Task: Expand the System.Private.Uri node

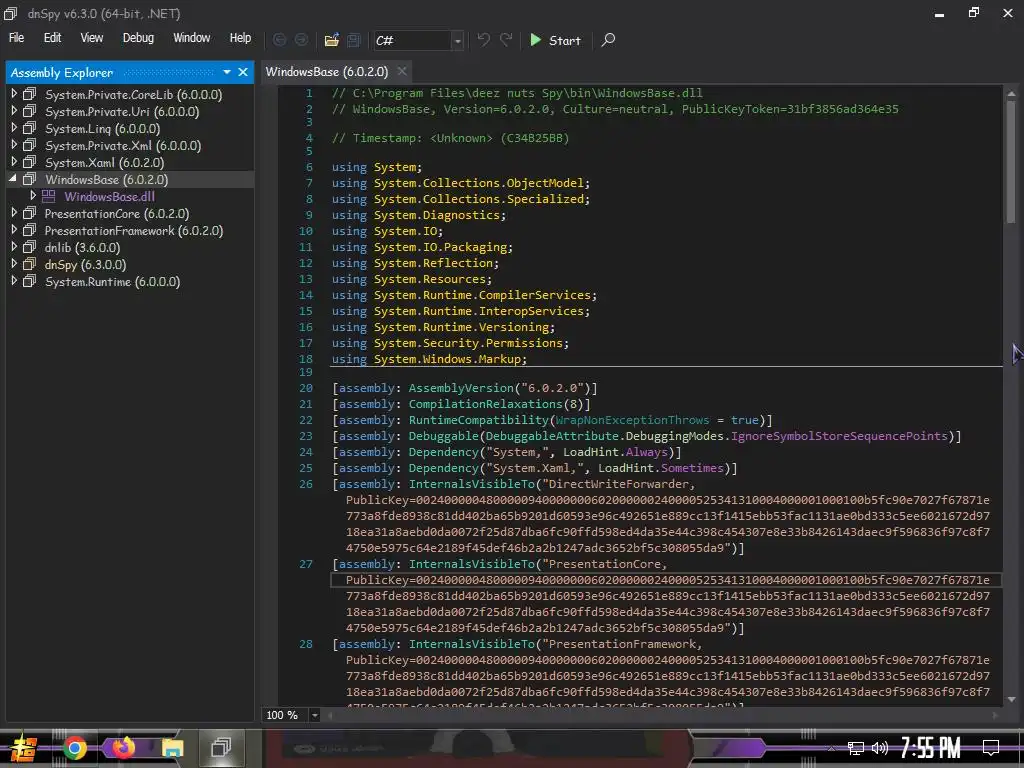Action: tap(14, 111)
